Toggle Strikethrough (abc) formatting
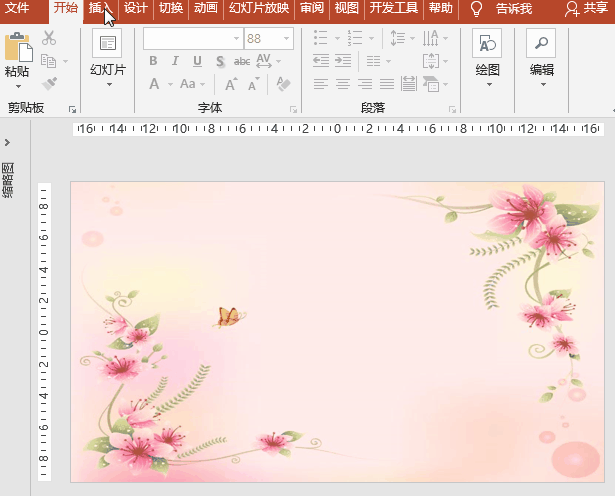The width and height of the screenshot is (615, 496). coord(242,61)
